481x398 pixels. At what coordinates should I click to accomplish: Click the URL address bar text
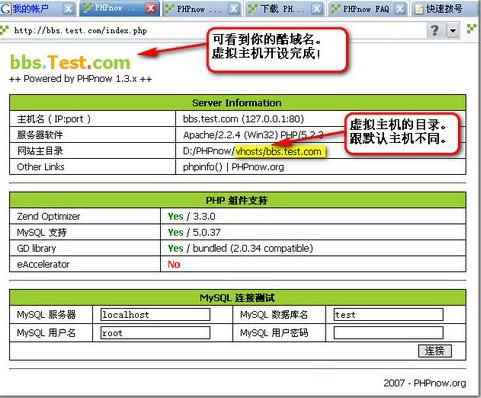click(x=80, y=31)
